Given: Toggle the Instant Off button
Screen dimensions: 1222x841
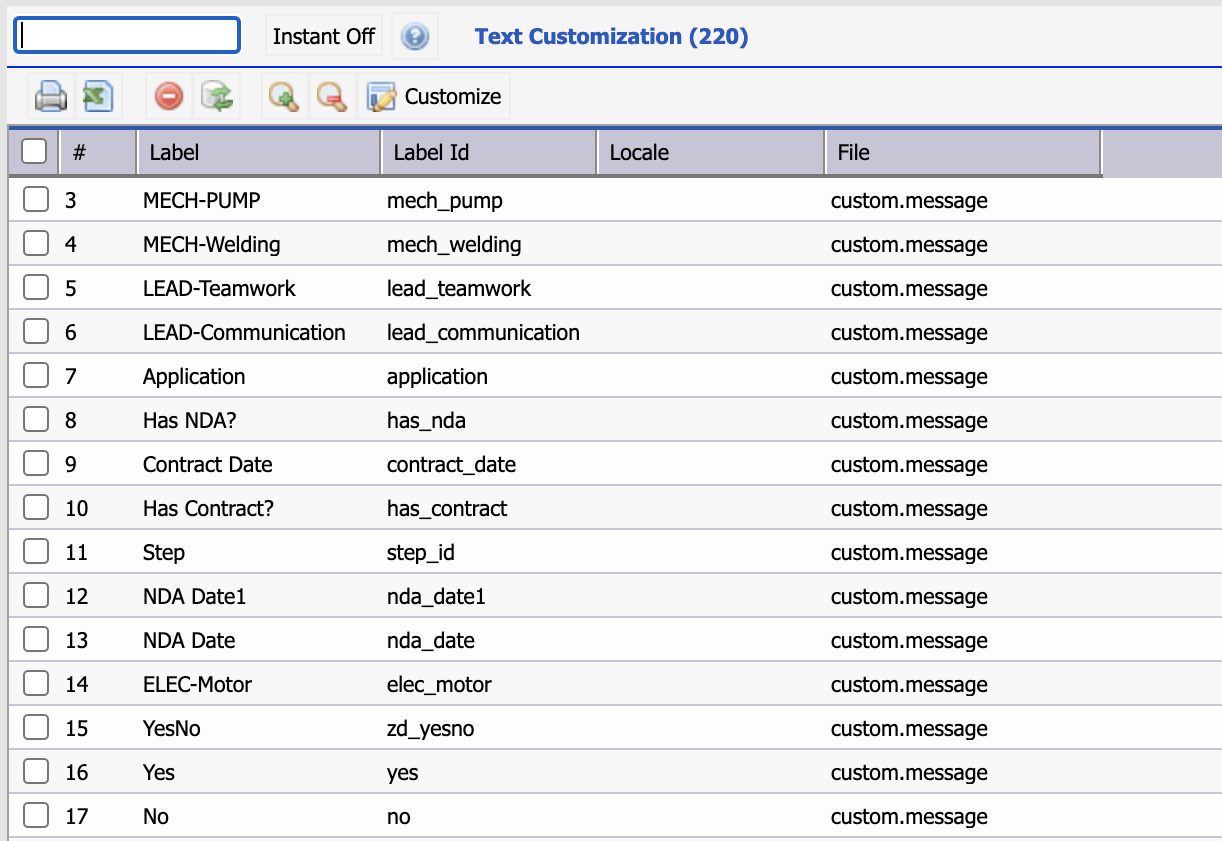Looking at the screenshot, I should [x=324, y=37].
